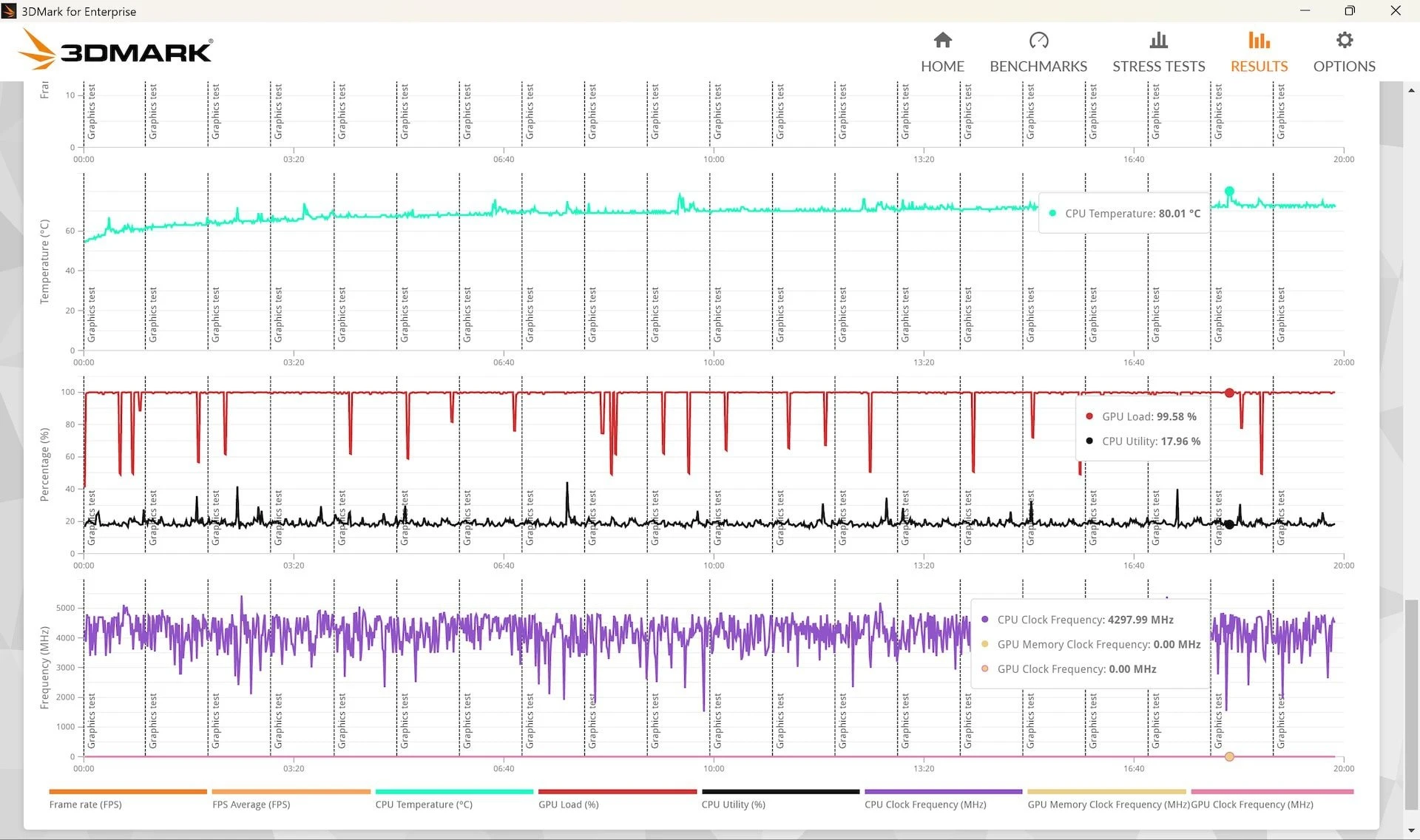Click the 06:40 tick on temperature chart
Image resolution: width=1420 pixels, height=840 pixels.
pyautogui.click(x=504, y=362)
